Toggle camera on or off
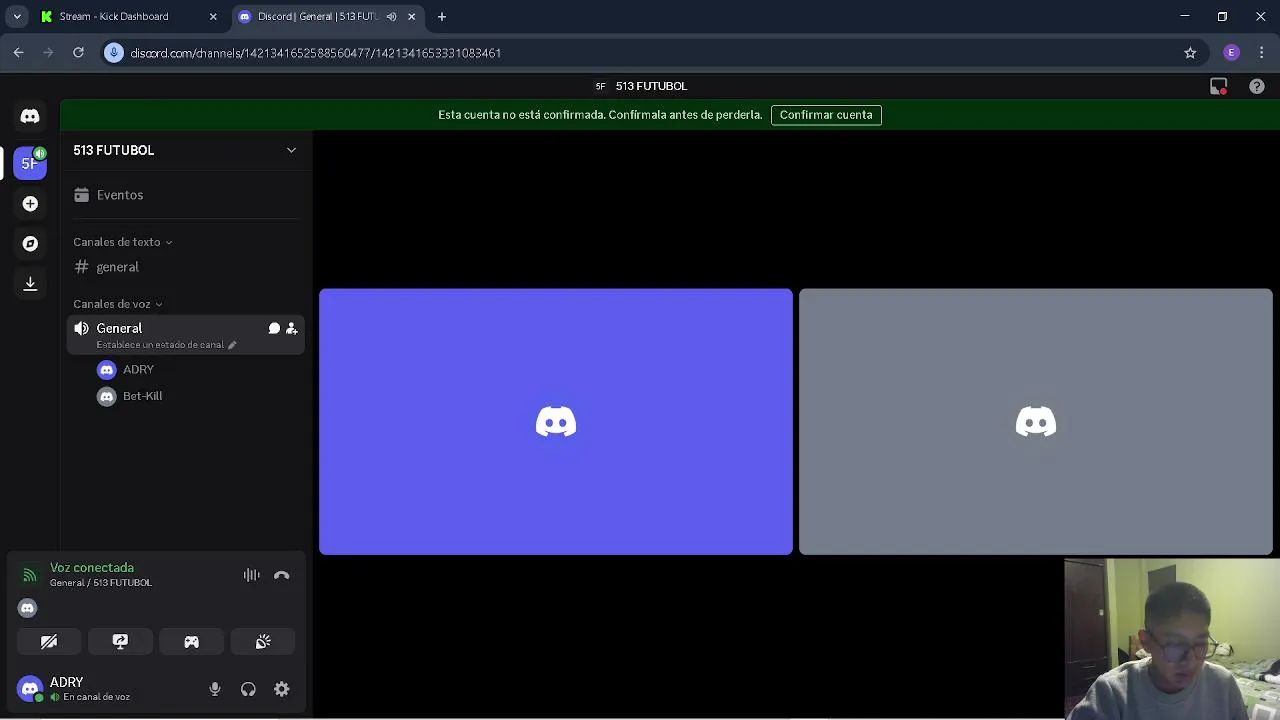 point(49,642)
